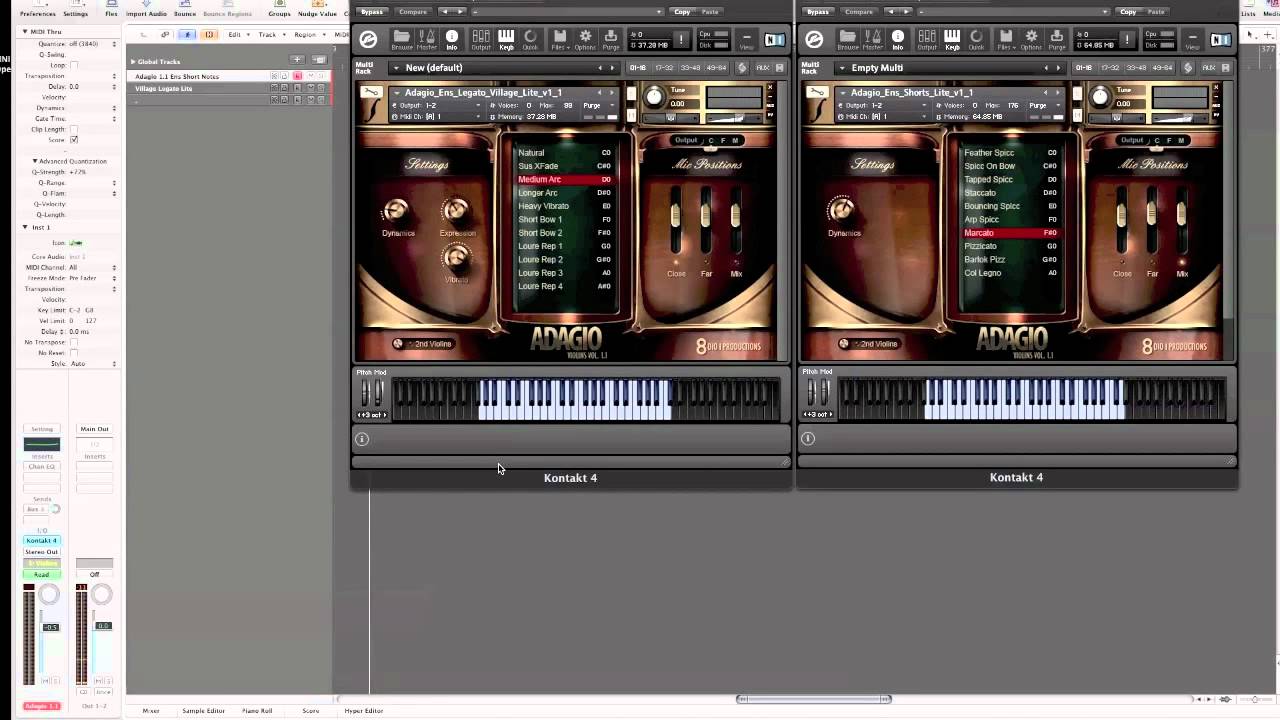Toggle No Transpose checkbox in Inst 1
This screenshot has width=1280, height=720.
[x=74, y=342]
